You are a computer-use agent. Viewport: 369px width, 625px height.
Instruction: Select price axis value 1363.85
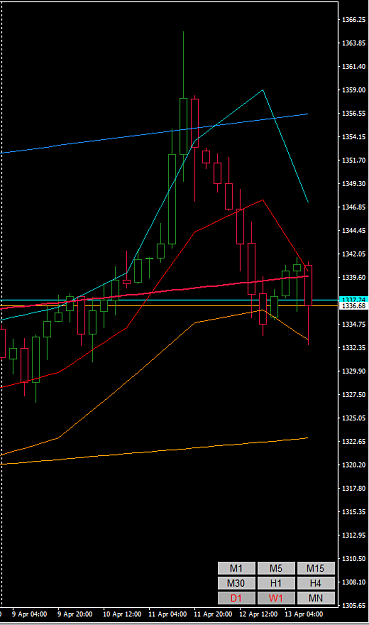click(x=354, y=43)
